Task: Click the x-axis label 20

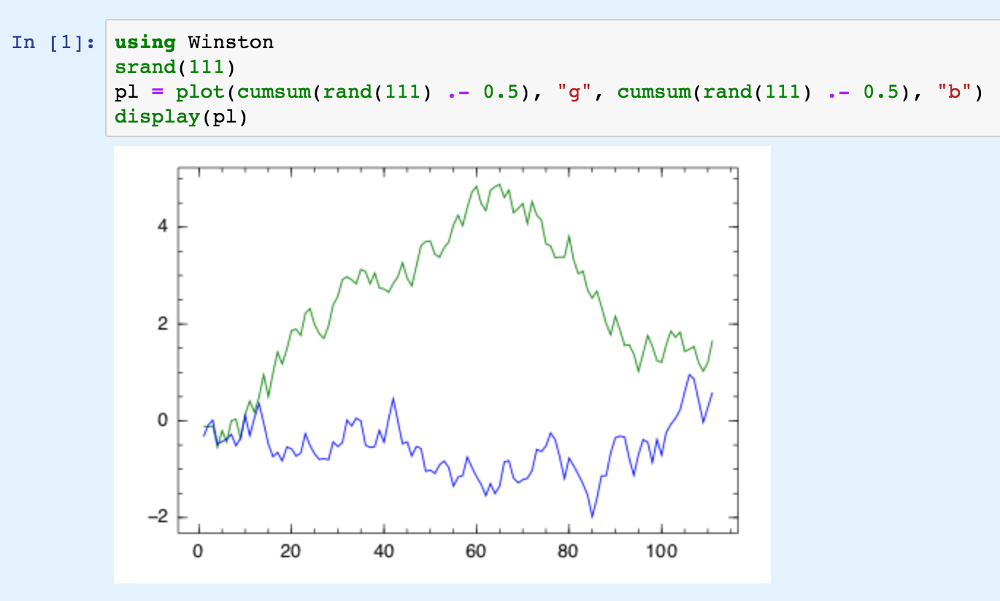Action: [x=290, y=551]
